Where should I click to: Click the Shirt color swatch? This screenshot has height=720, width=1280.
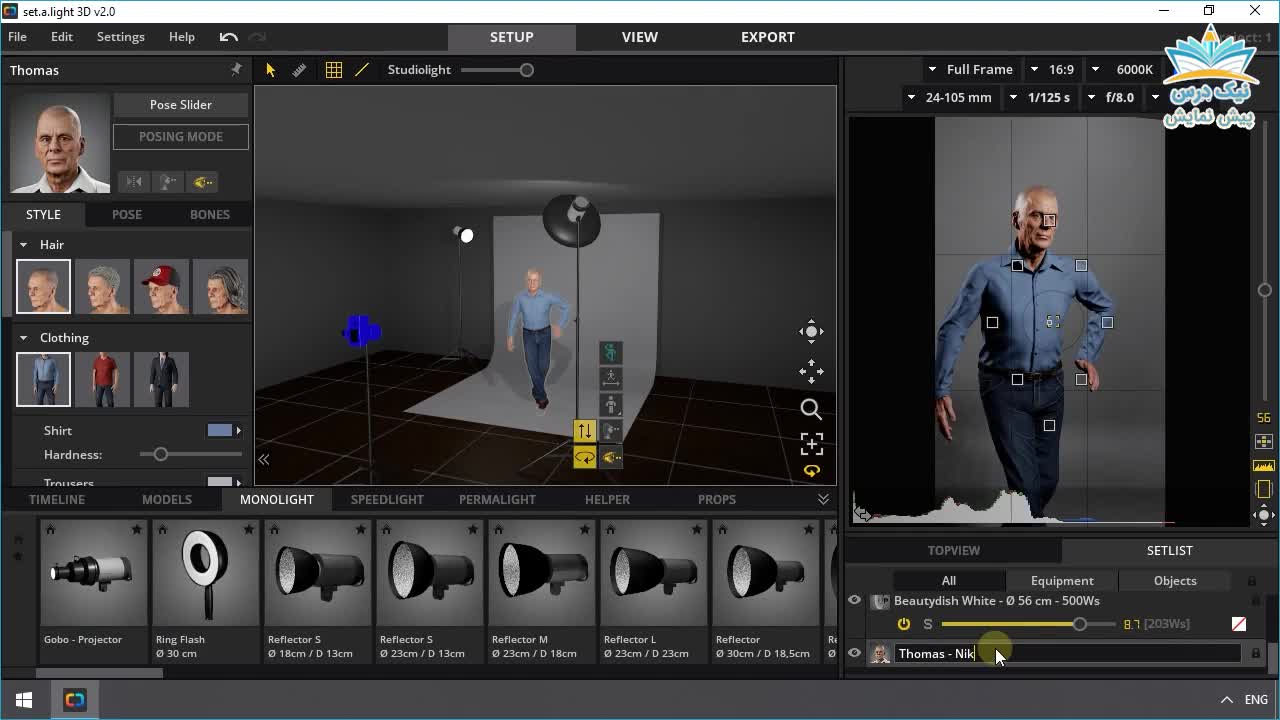[220, 431]
